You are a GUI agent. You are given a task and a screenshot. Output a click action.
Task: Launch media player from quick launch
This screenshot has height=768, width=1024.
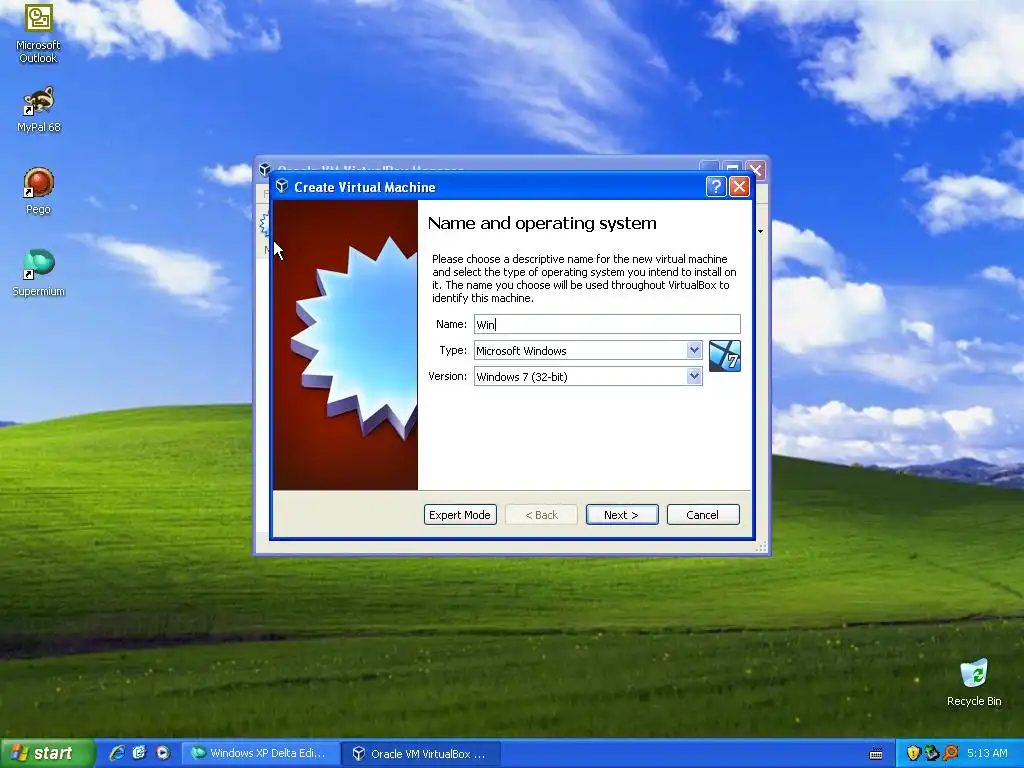coord(163,753)
